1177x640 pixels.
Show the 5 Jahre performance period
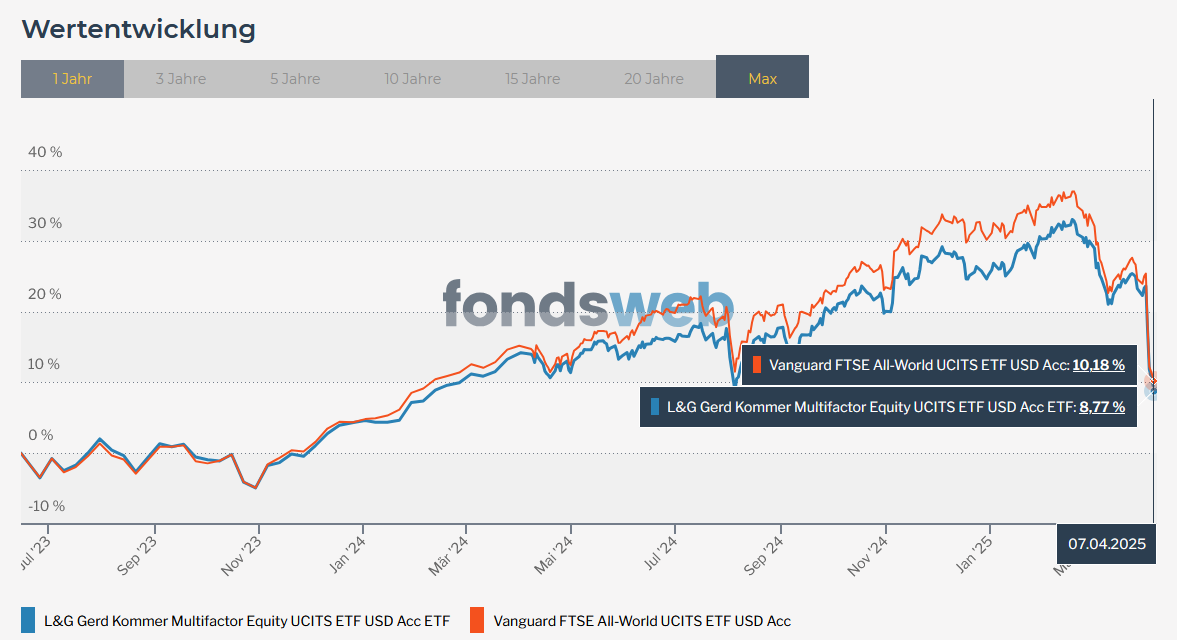tap(295, 79)
